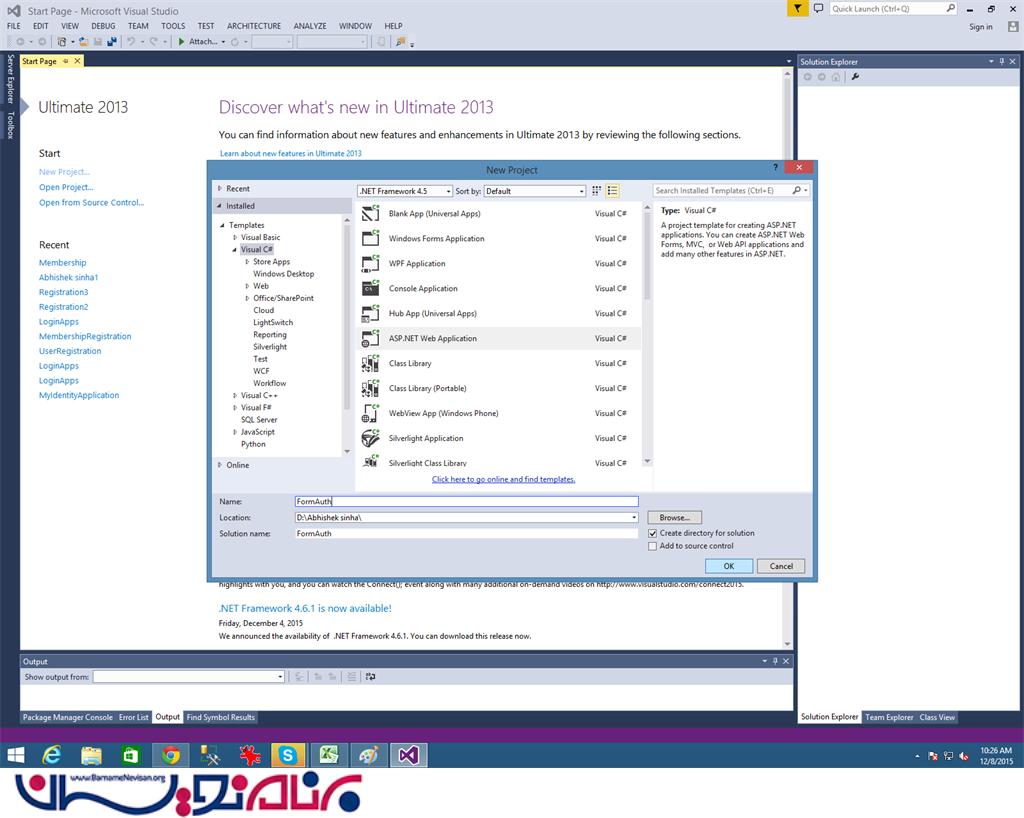Follow the go online and find templates link
The height and width of the screenshot is (818, 1024).
tap(504, 479)
